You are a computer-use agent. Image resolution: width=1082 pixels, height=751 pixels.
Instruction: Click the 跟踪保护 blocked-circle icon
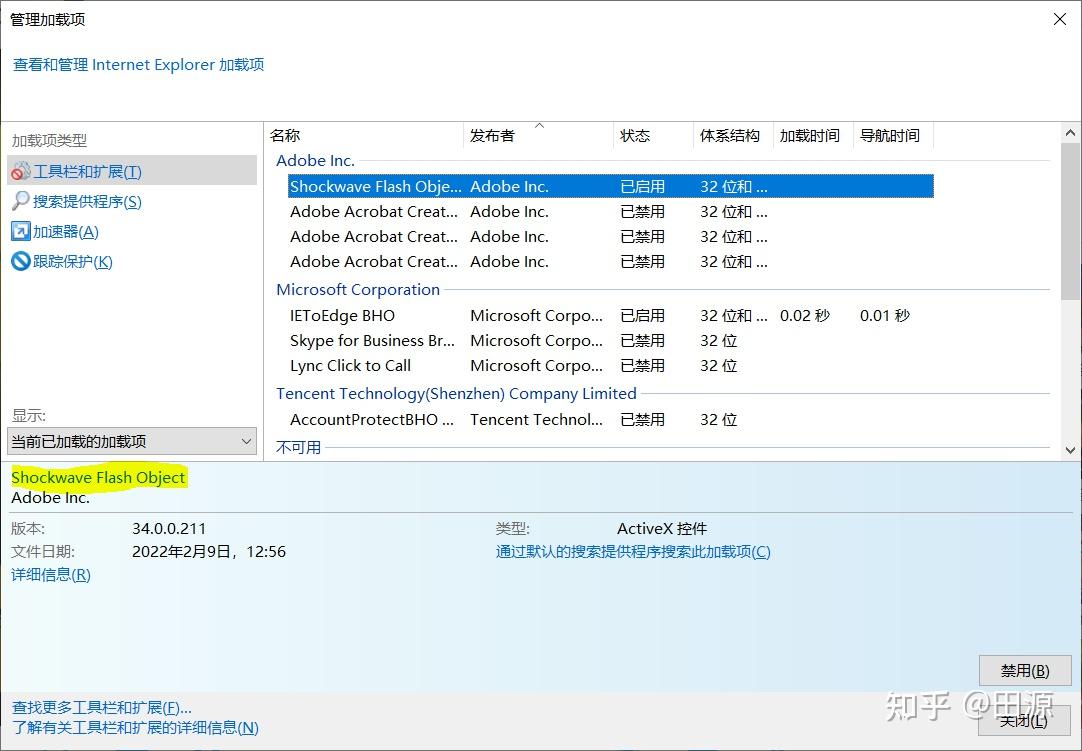(x=21, y=261)
